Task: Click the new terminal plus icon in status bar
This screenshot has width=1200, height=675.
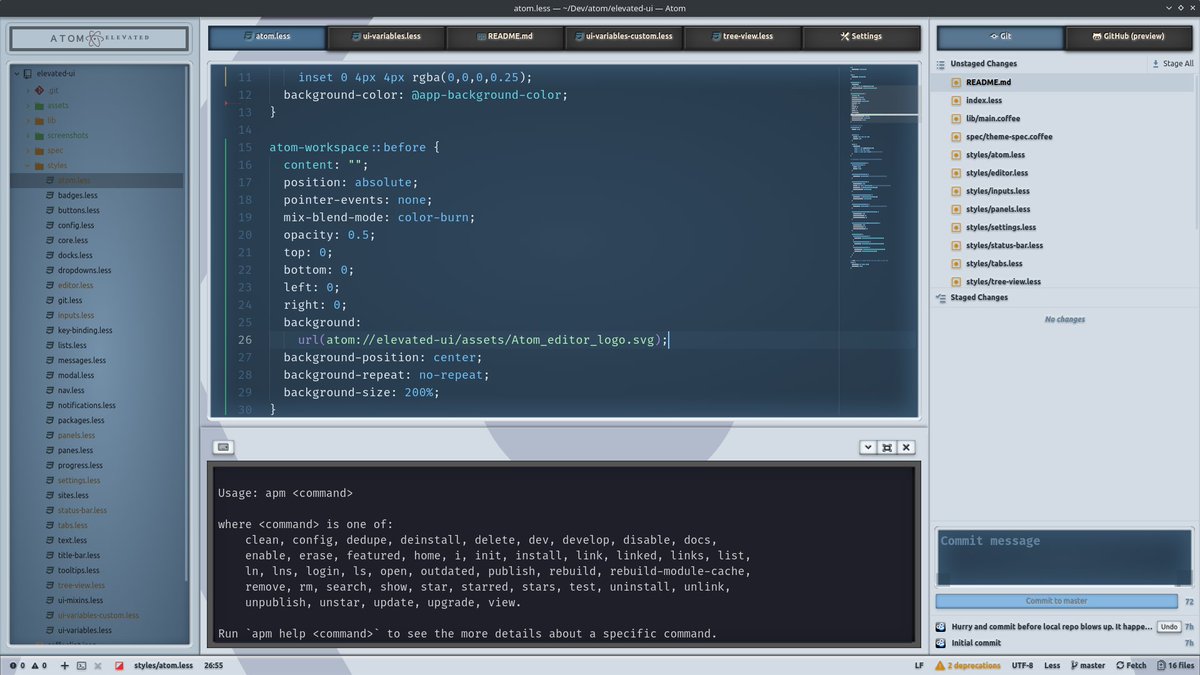Action: coord(64,665)
